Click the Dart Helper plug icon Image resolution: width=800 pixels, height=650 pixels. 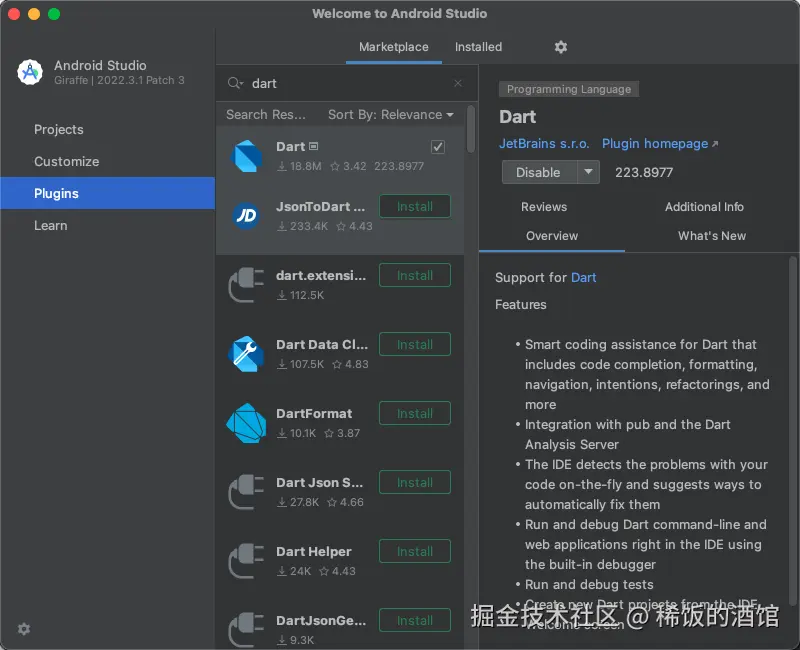point(246,561)
